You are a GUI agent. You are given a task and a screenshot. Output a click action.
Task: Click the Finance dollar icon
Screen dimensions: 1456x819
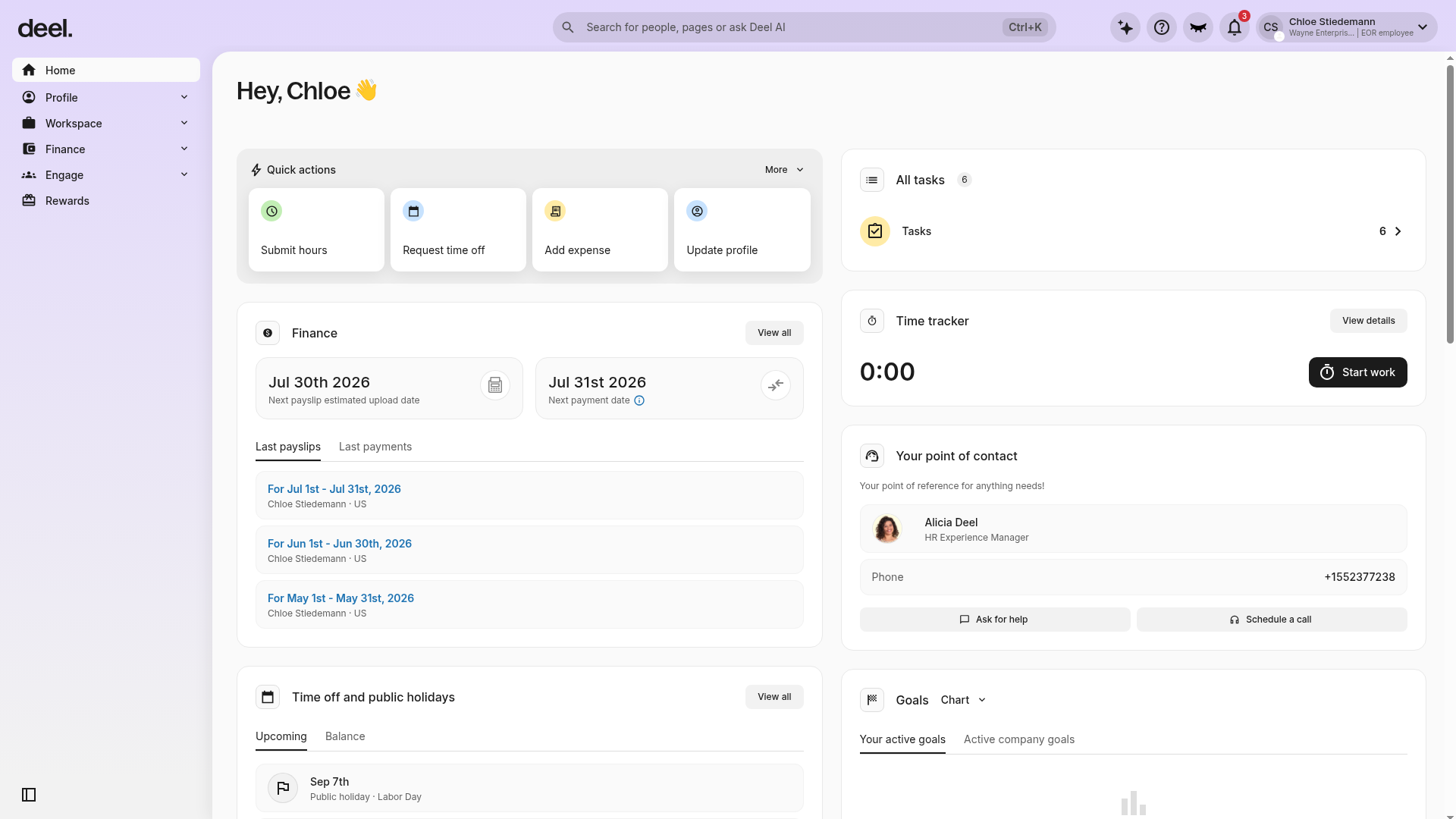point(268,333)
